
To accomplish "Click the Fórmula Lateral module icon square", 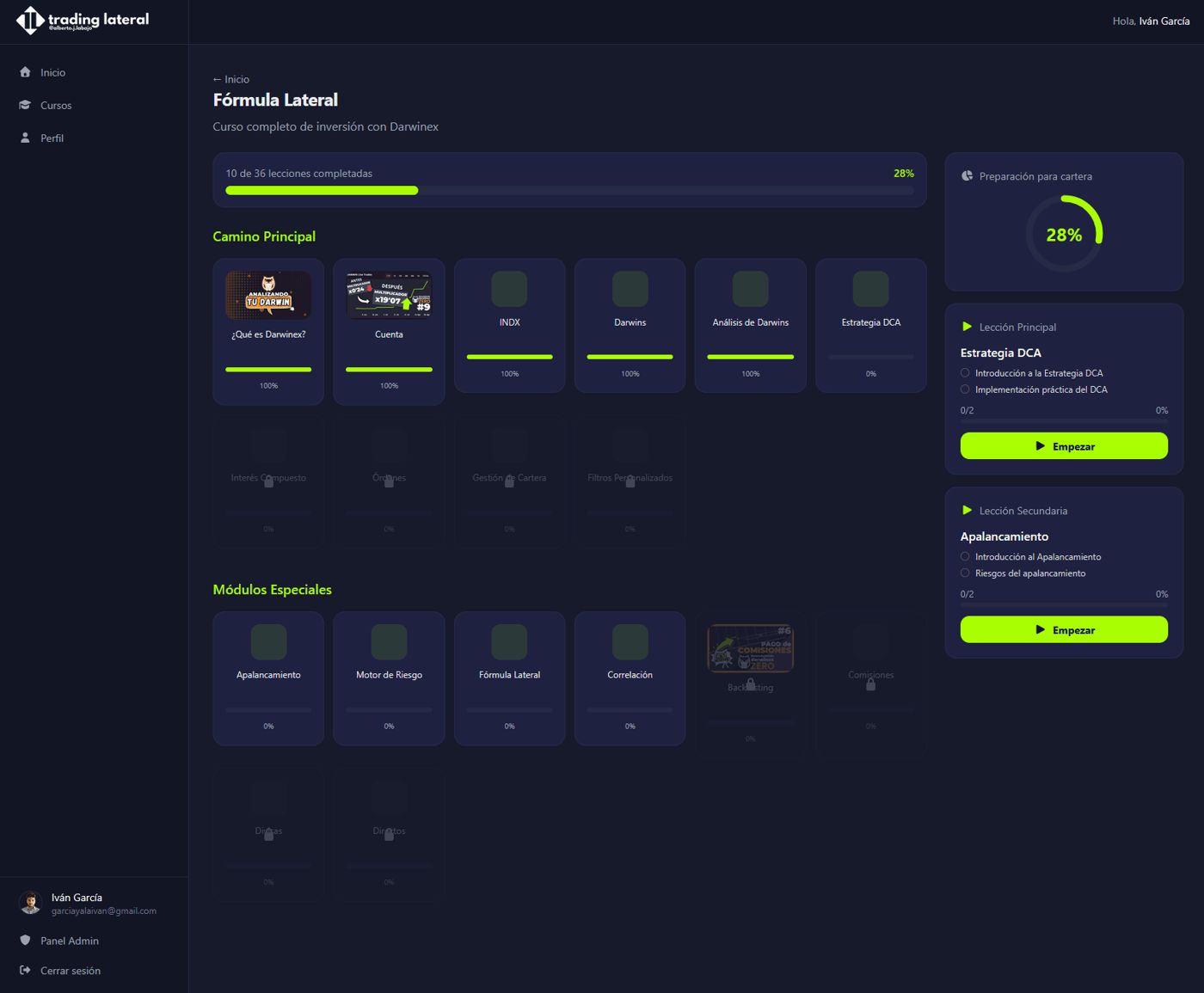I will (x=509, y=642).
